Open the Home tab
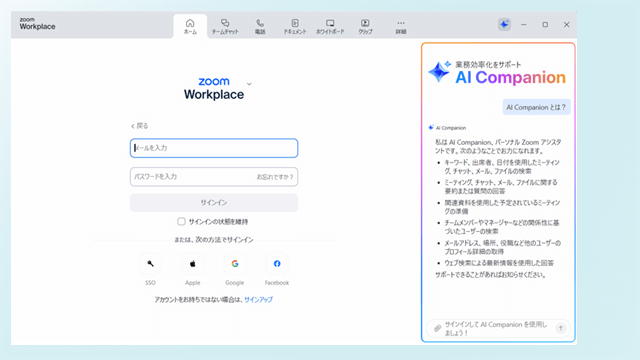This screenshot has height=360, width=640. (x=190, y=27)
